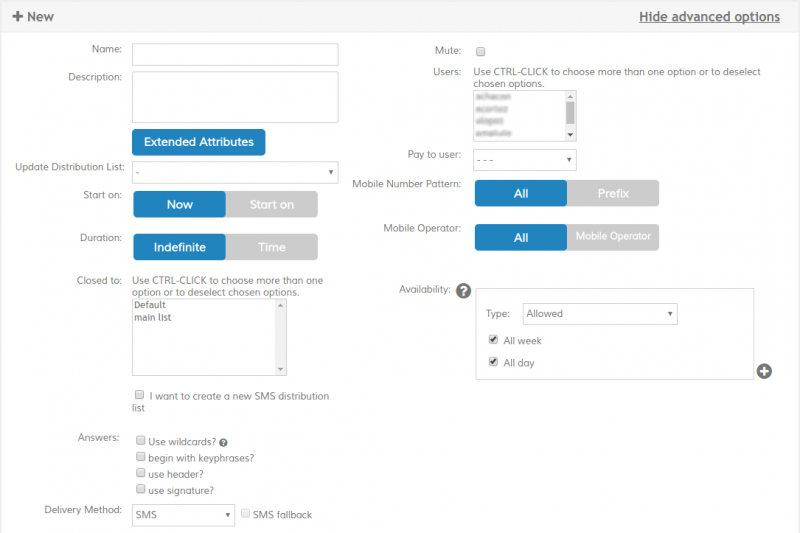
Task: Switch Start on to the Start on option
Action: click(271, 204)
